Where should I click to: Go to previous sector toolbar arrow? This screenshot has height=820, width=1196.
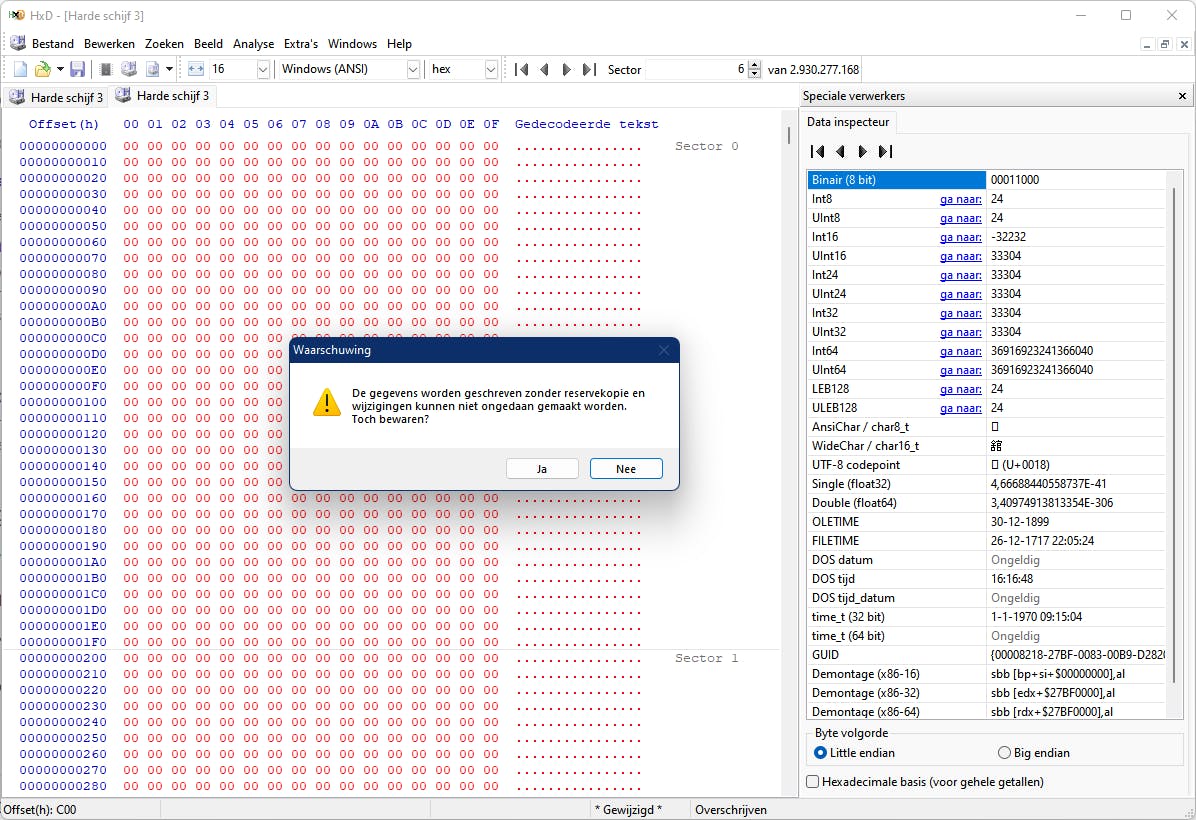(x=544, y=69)
